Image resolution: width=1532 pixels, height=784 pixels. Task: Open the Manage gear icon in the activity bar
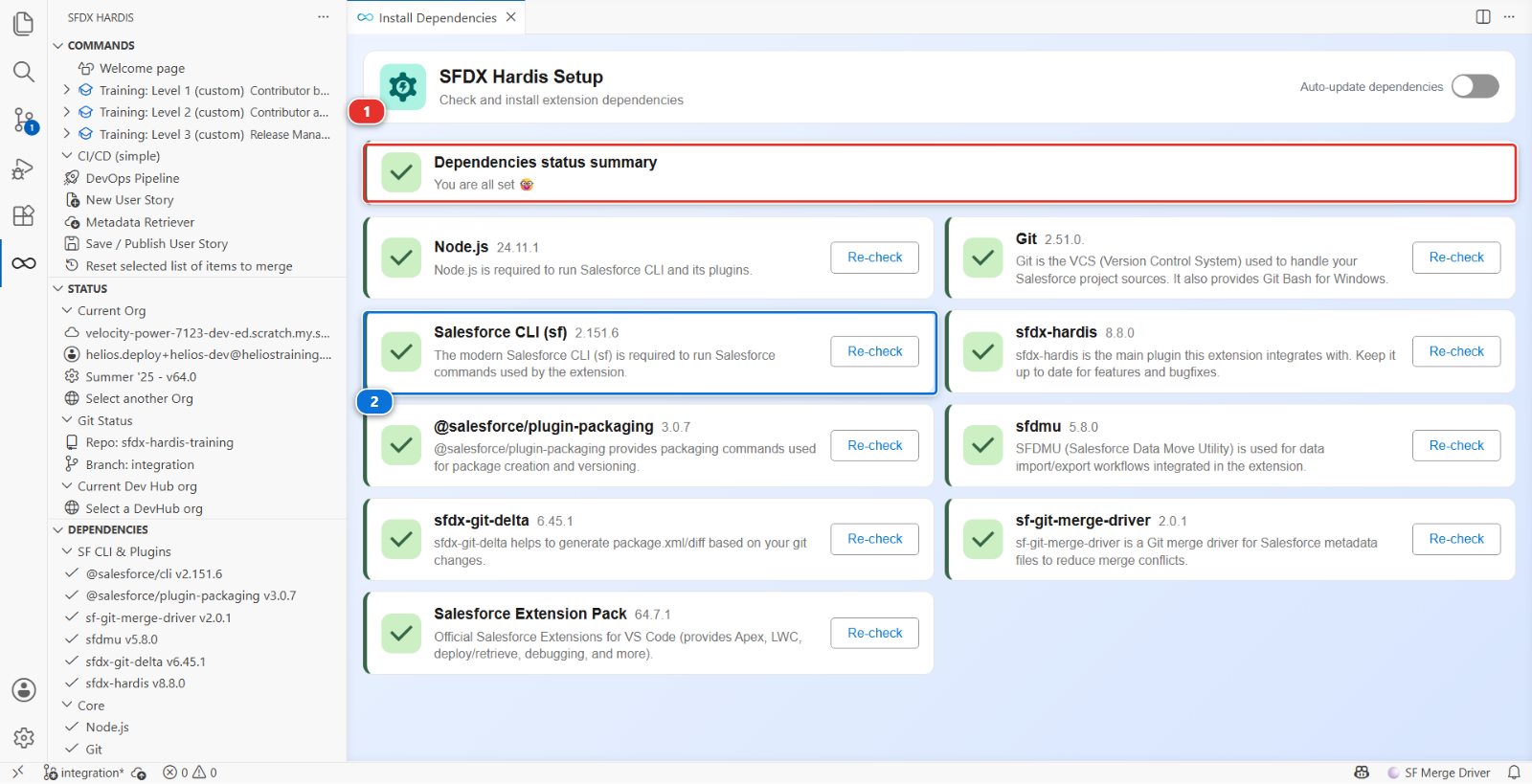(24, 738)
